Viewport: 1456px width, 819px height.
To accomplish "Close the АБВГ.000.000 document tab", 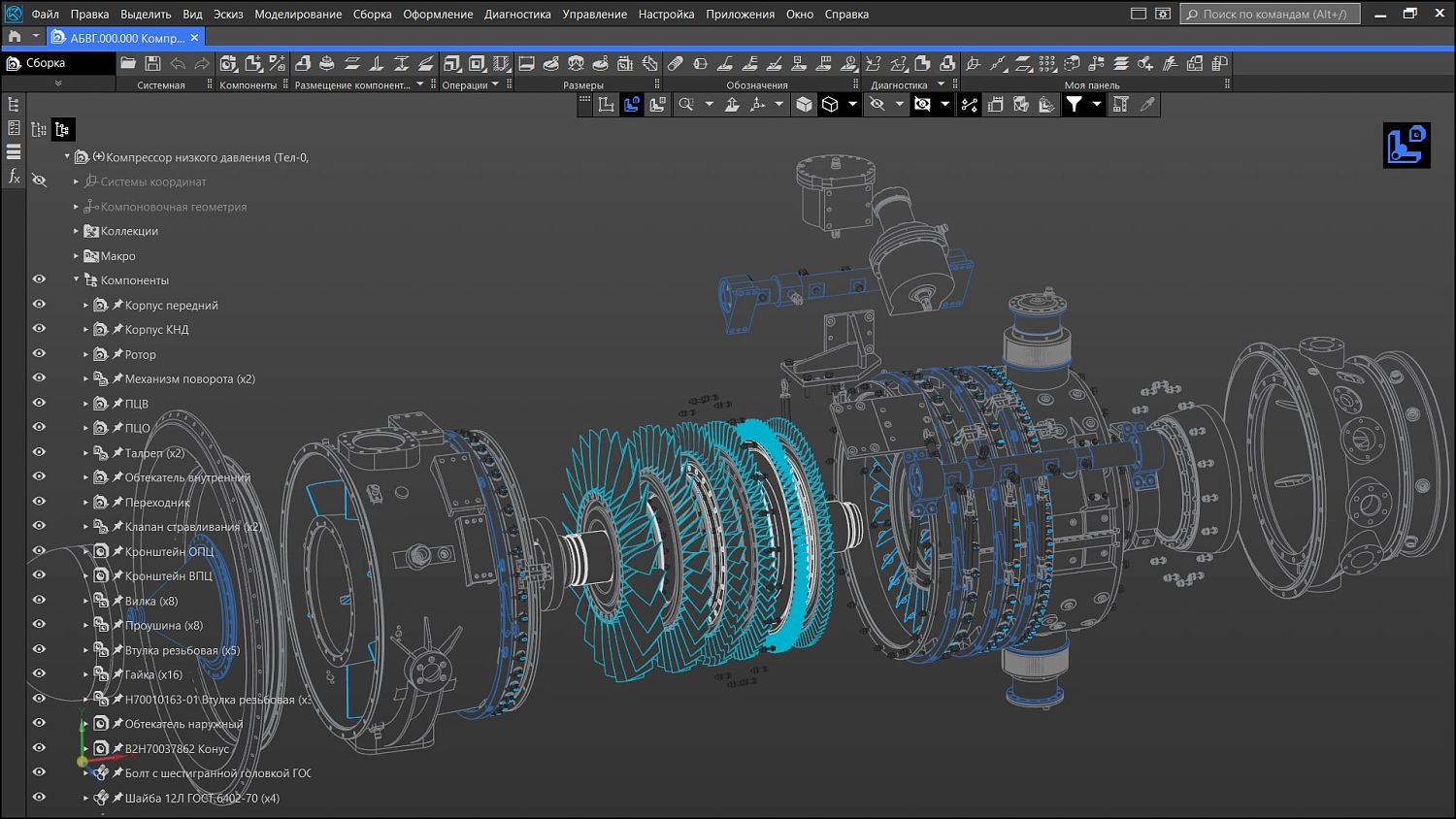I will 194,38.
